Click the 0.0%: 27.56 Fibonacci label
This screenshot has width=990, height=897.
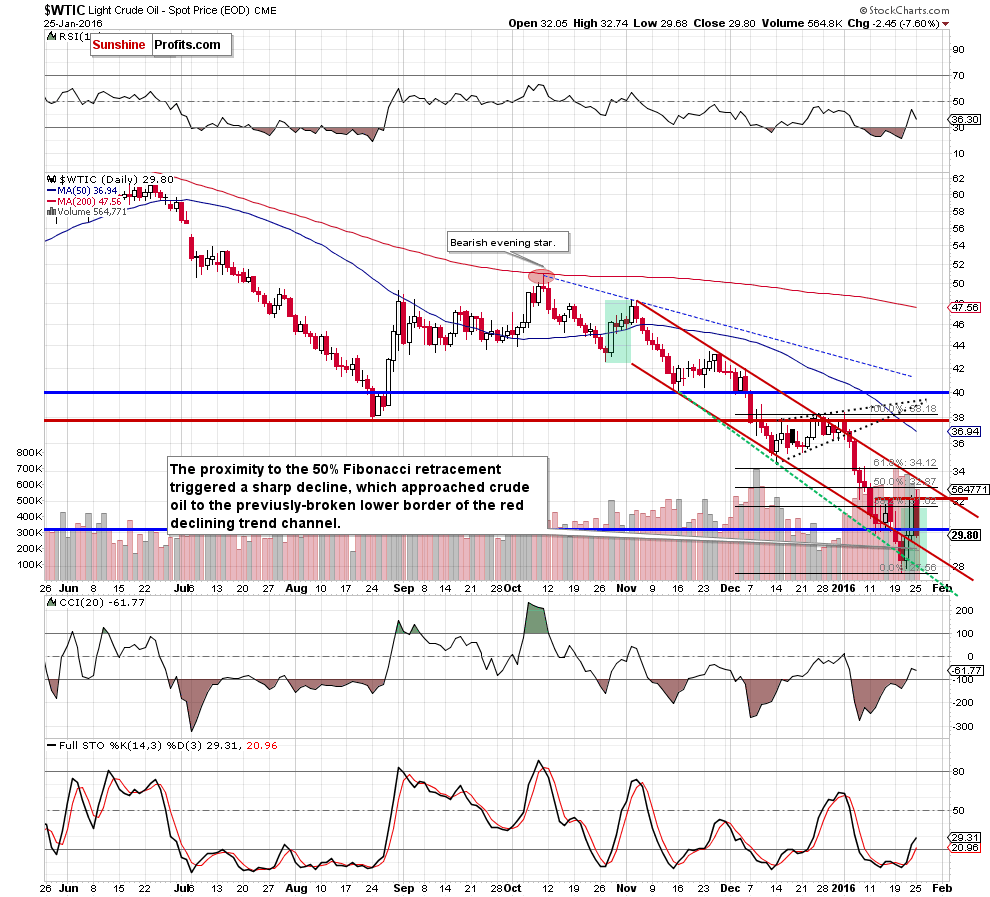coord(908,568)
